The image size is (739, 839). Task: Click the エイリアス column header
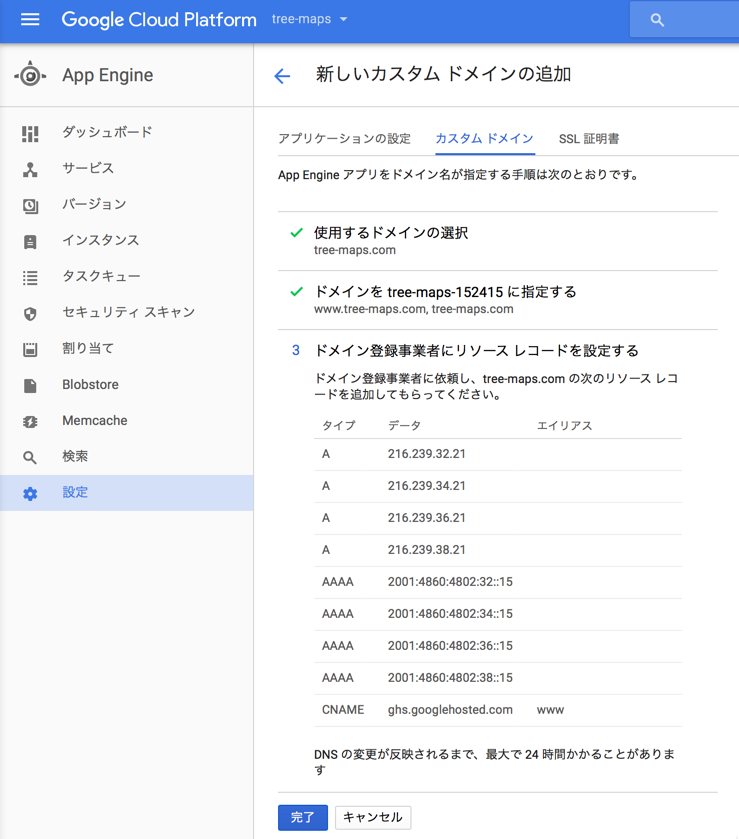pos(565,425)
